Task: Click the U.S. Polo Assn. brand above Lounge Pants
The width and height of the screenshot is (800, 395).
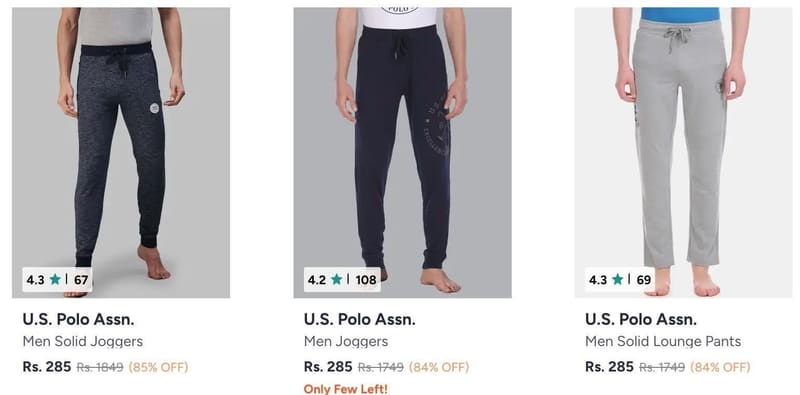Action: (641, 319)
